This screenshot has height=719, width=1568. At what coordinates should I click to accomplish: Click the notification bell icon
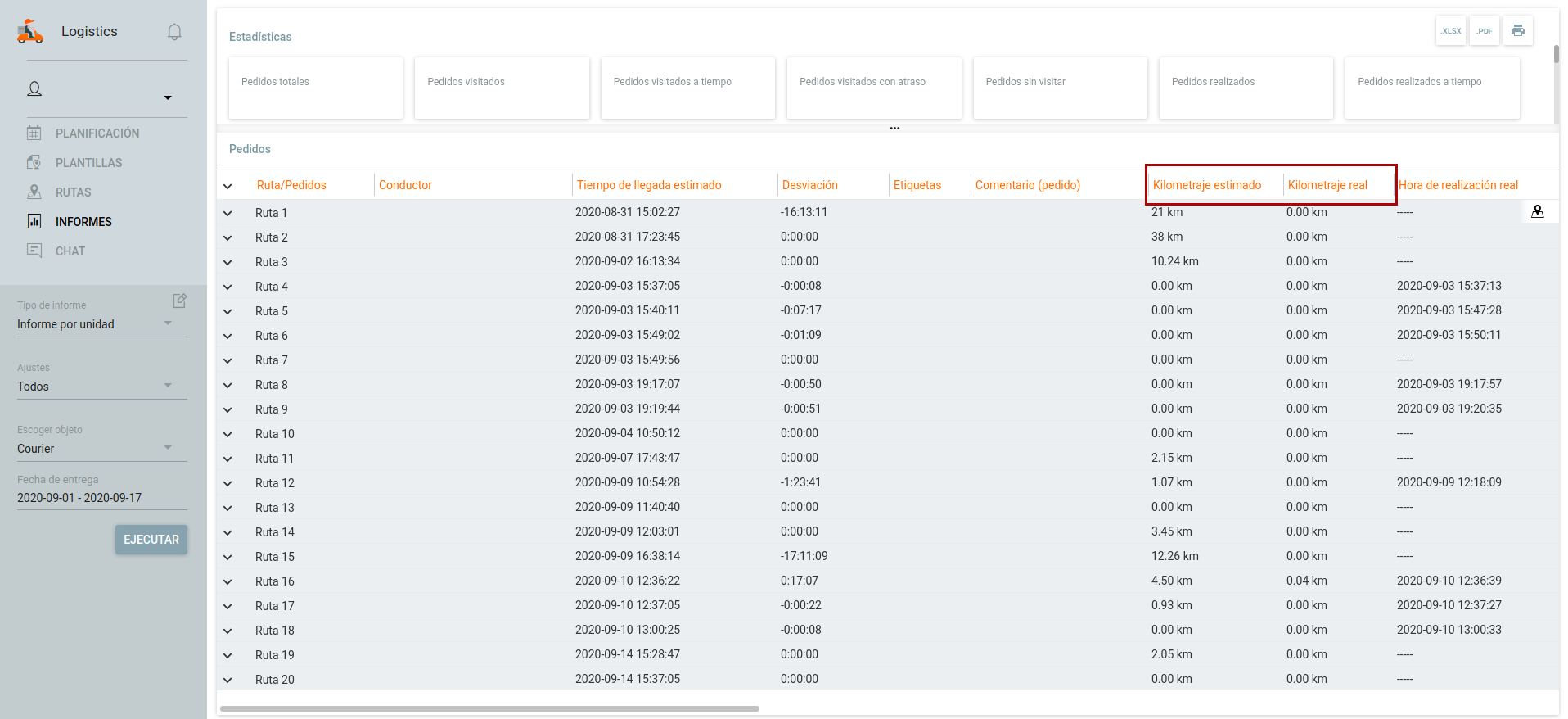coord(174,32)
